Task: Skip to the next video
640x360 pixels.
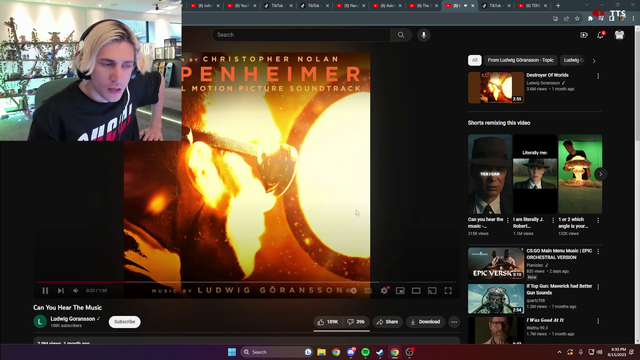Action: tap(61, 291)
